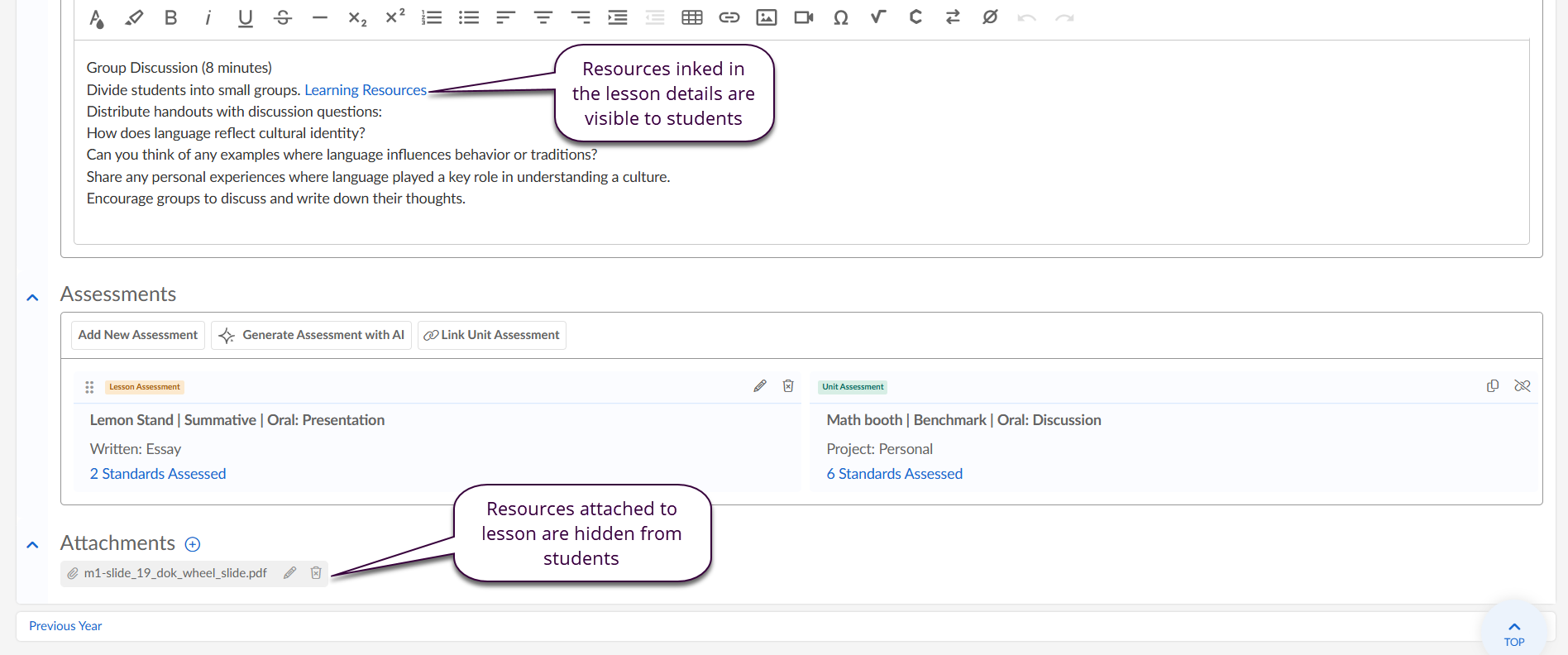
Task: Click Add New Assessment button
Action: 138,335
